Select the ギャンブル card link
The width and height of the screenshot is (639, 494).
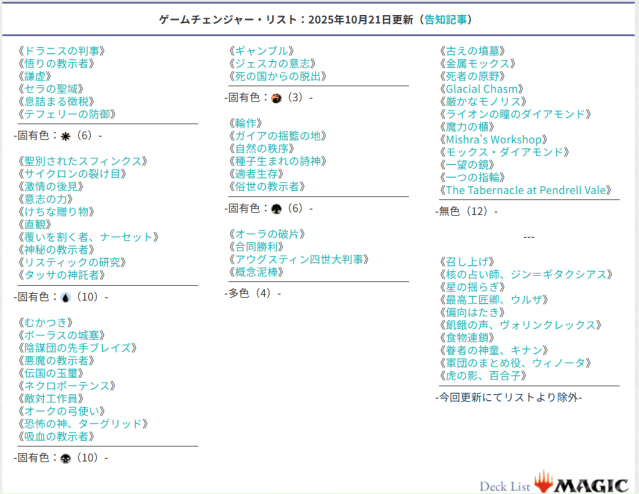[260, 50]
